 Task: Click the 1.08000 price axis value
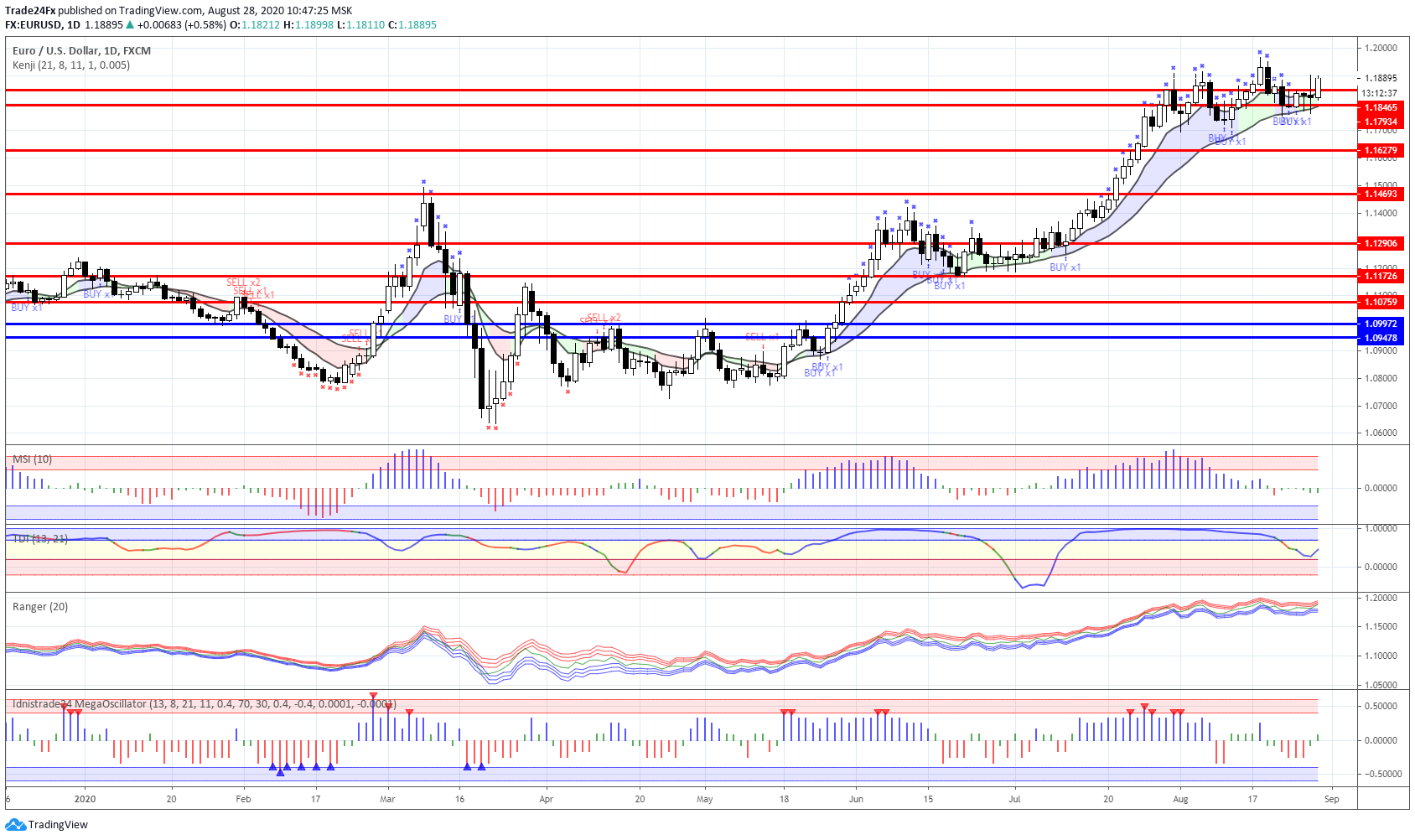[1381, 378]
